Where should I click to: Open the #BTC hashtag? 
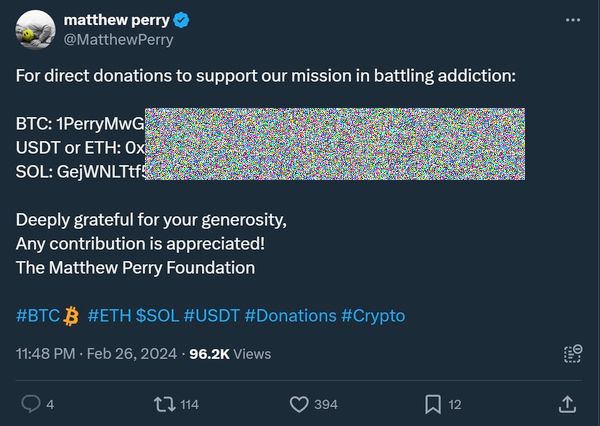point(38,316)
